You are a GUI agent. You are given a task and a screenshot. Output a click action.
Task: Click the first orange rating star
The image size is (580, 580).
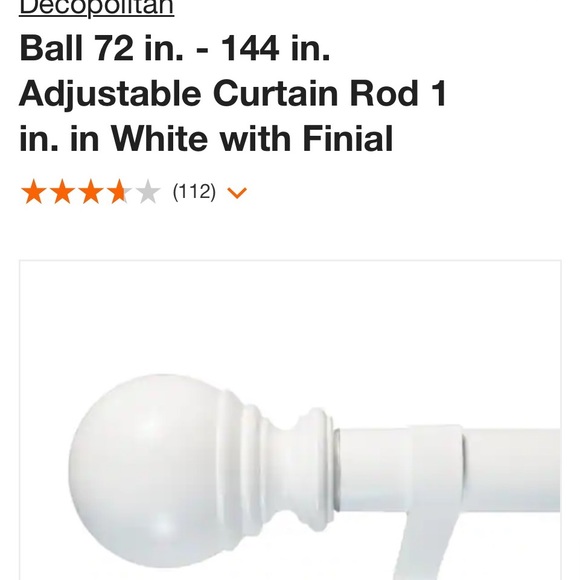[x=34, y=192]
